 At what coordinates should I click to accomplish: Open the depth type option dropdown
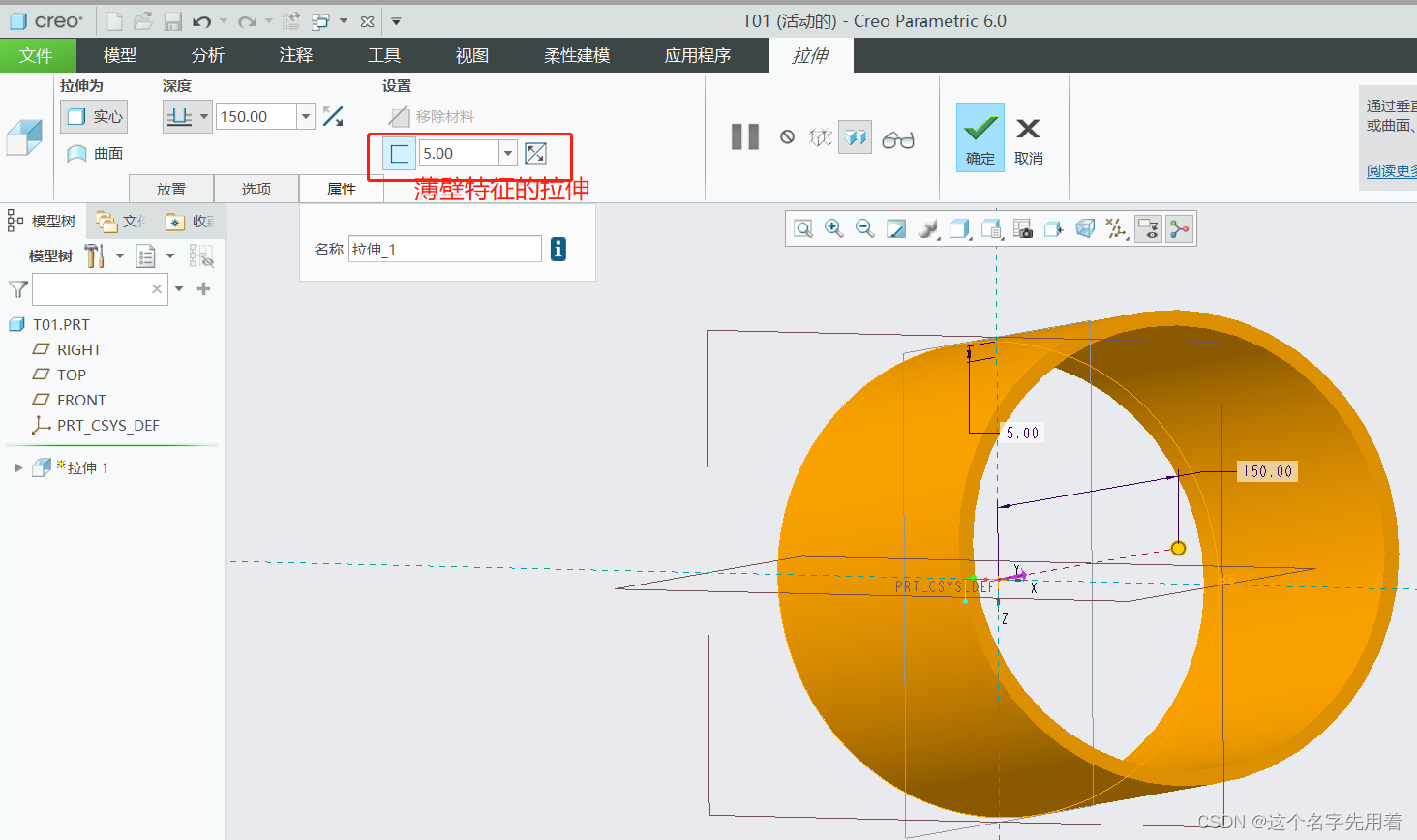pyautogui.click(x=204, y=116)
